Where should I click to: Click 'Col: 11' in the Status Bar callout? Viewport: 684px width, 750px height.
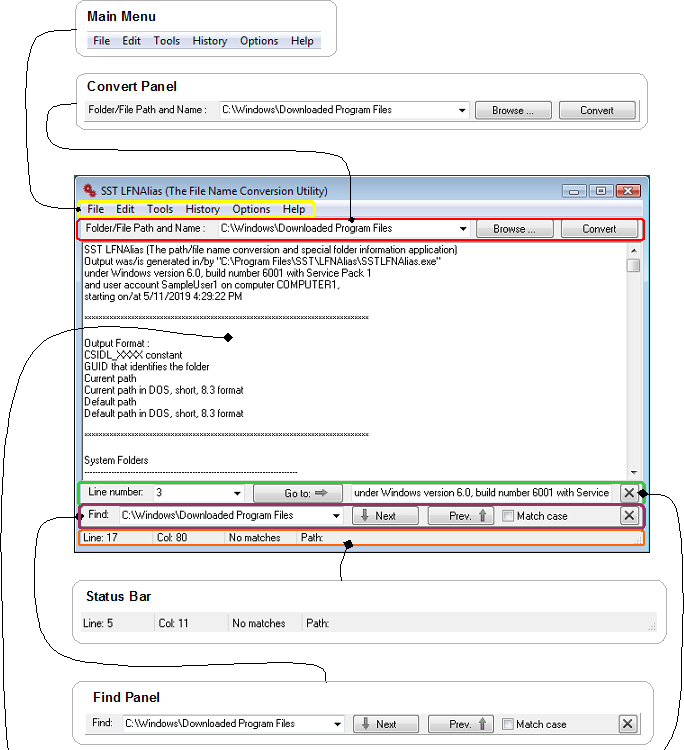tap(173, 623)
